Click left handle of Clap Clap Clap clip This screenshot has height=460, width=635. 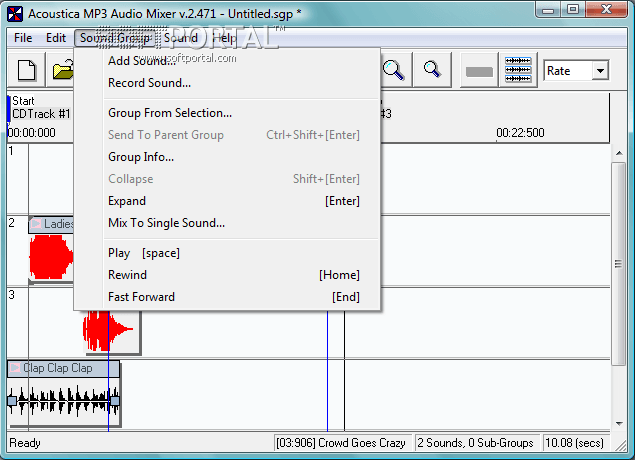tap(12, 401)
